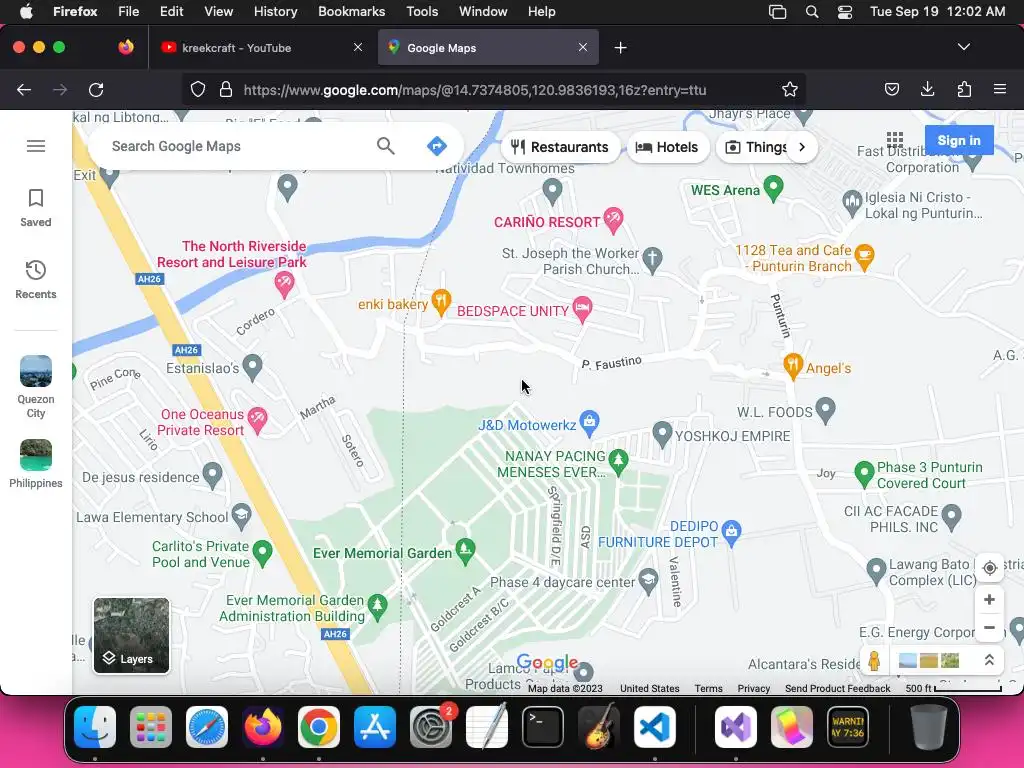Click the Lawa Elementary School pin
This screenshot has width=1024, height=768.
(x=242, y=516)
